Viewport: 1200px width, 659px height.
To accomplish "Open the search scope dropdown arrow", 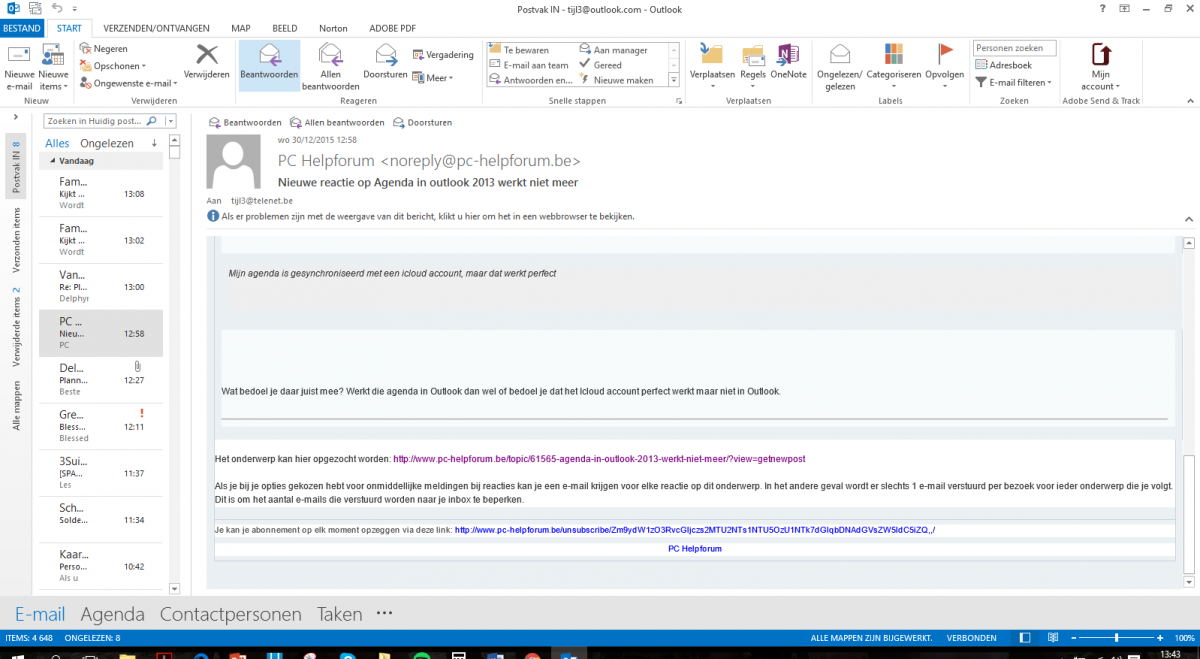I will pos(170,121).
